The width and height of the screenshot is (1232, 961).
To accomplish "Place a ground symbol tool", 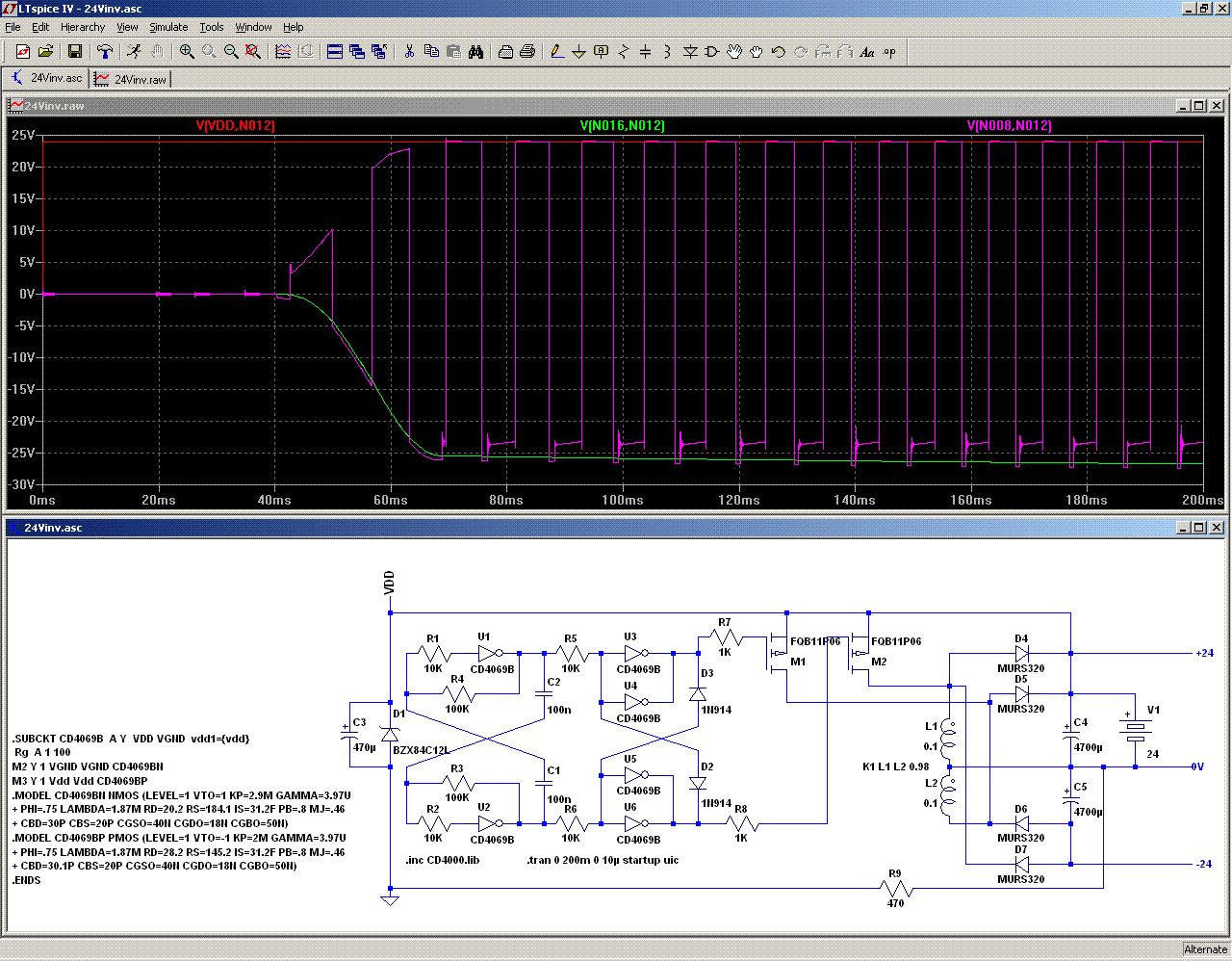I will point(578,52).
